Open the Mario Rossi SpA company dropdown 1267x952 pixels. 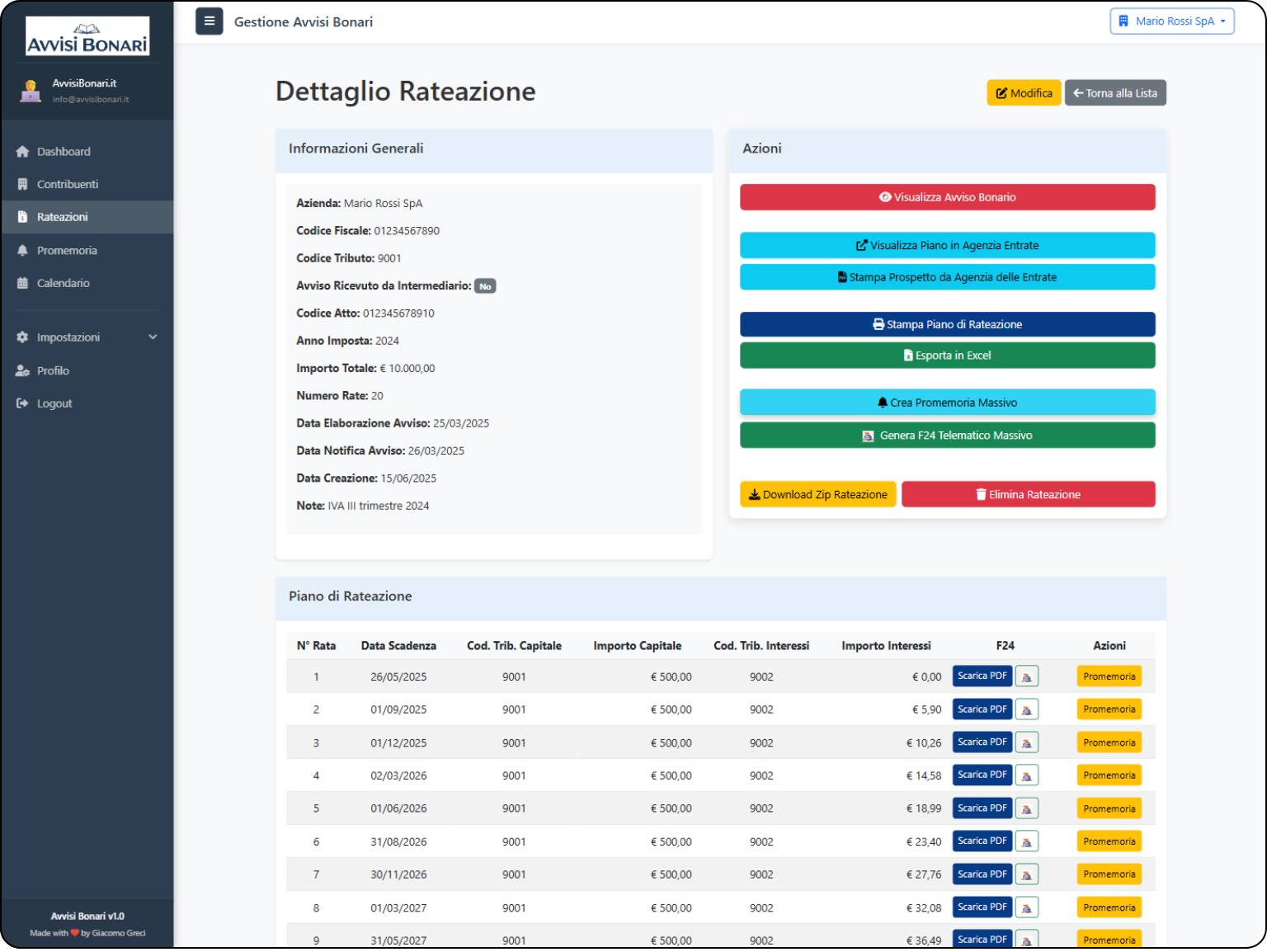(x=1171, y=21)
